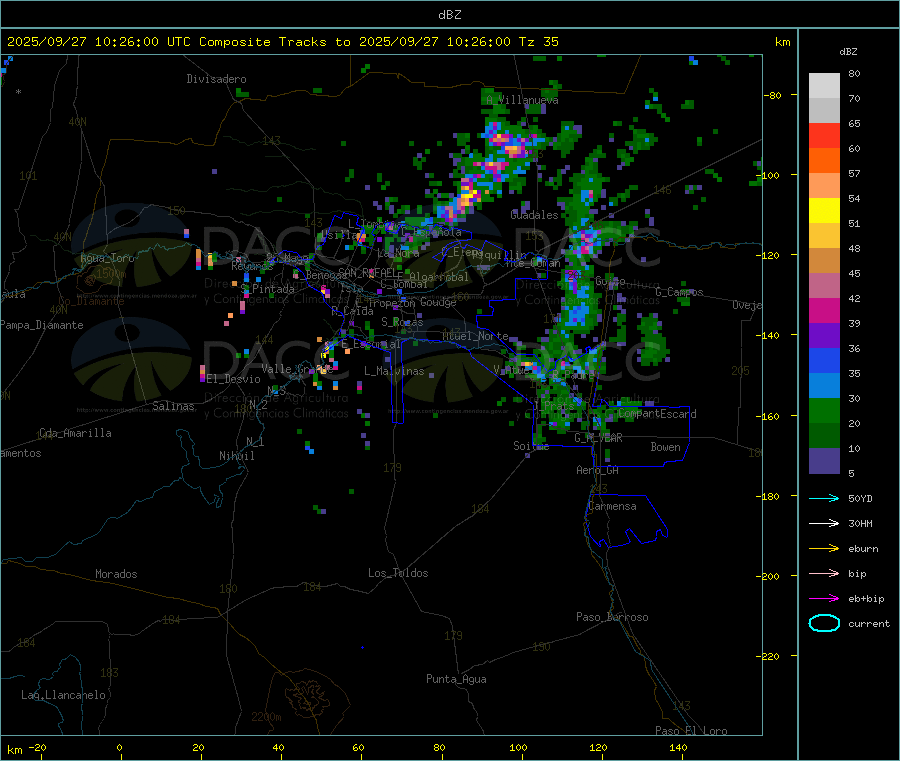Click the 60 km horizontal axis tick label
Viewport: 900px width, 761px height.
(359, 747)
